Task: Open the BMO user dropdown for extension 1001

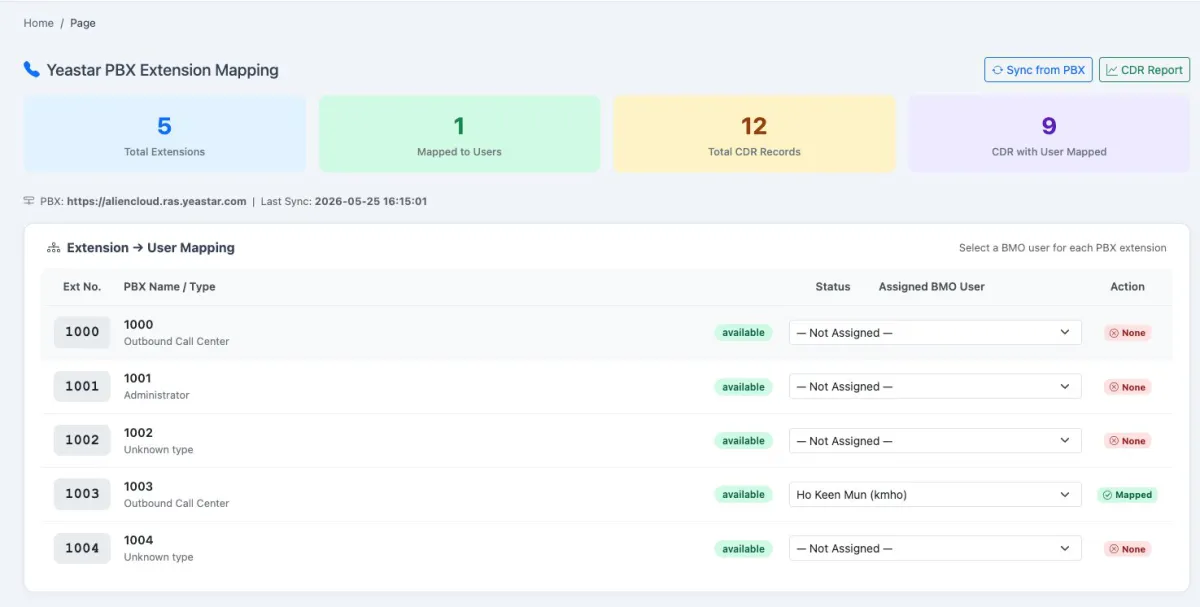Action: [x=935, y=387]
